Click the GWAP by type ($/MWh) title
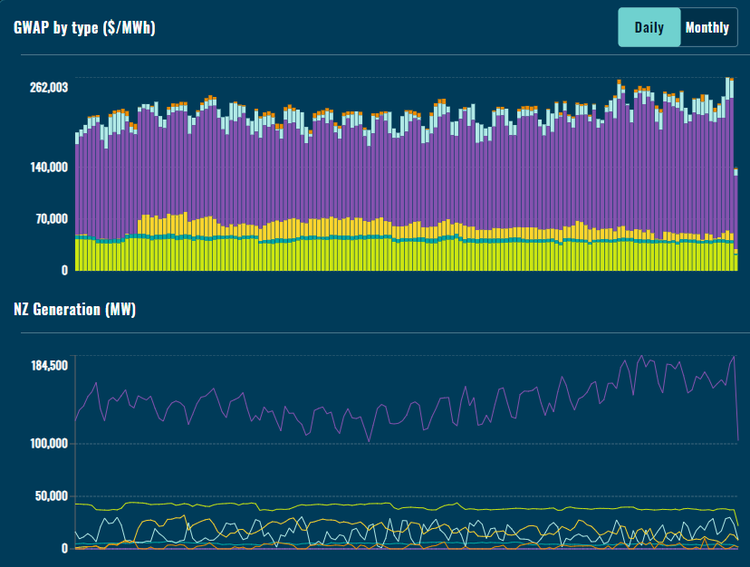 pyautogui.click(x=84, y=27)
